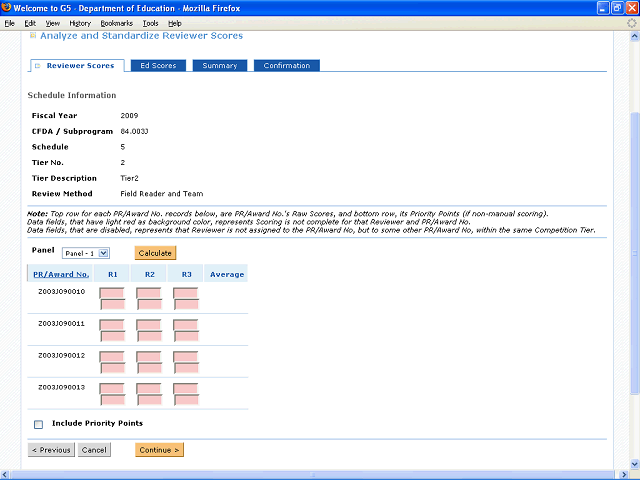Click the vertical scrollbar thumb
Screen dimensions: 640x480
pyautogui.click(x=634, y=253)
